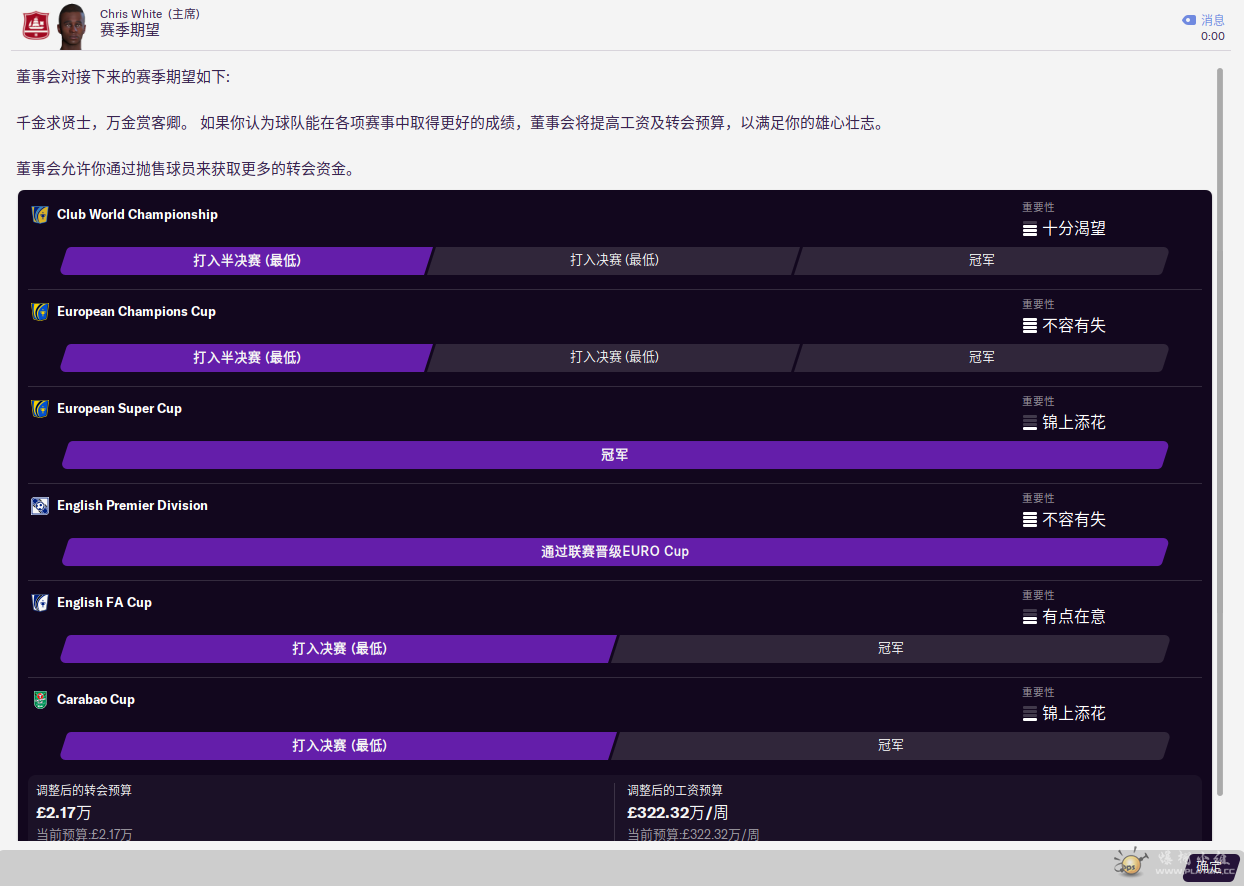Click 冠军 bar for European Super Cup
Image resolution: width=1244 pixels, height=886 pixels.
(615, 455)
